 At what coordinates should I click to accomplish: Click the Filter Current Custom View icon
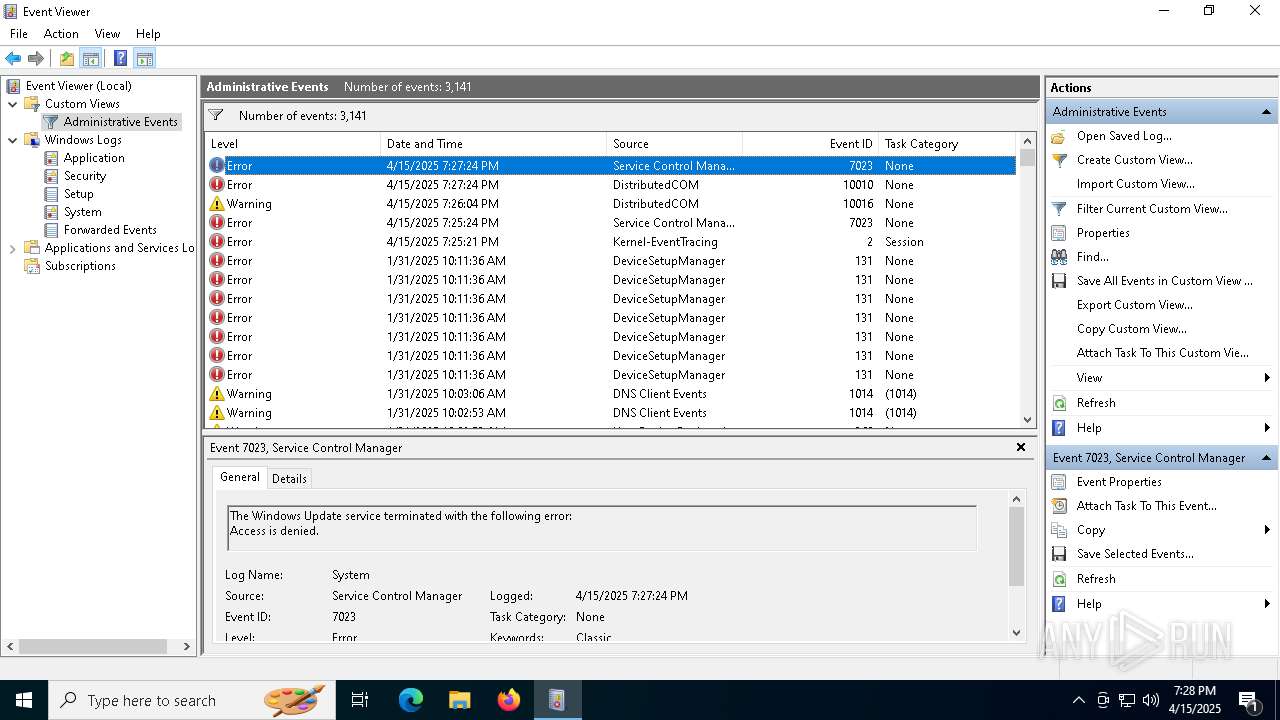(x=1059, y=209)
